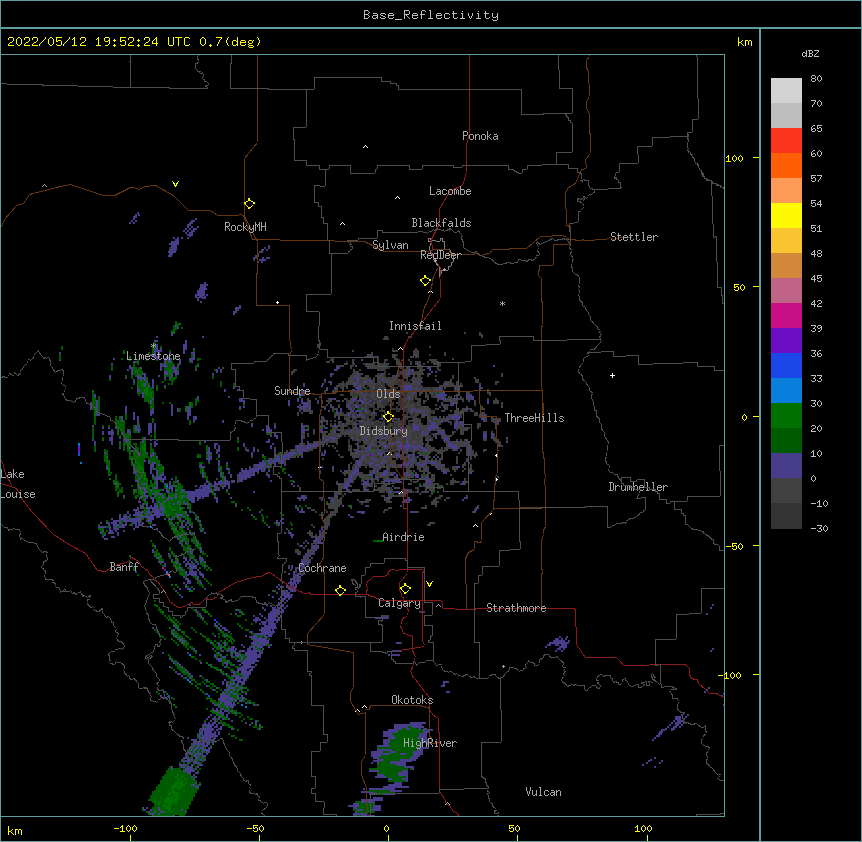The height and width of the screenshot is (842, 862).
Task: Click the Banff label
Action: [x=124, y=567]
